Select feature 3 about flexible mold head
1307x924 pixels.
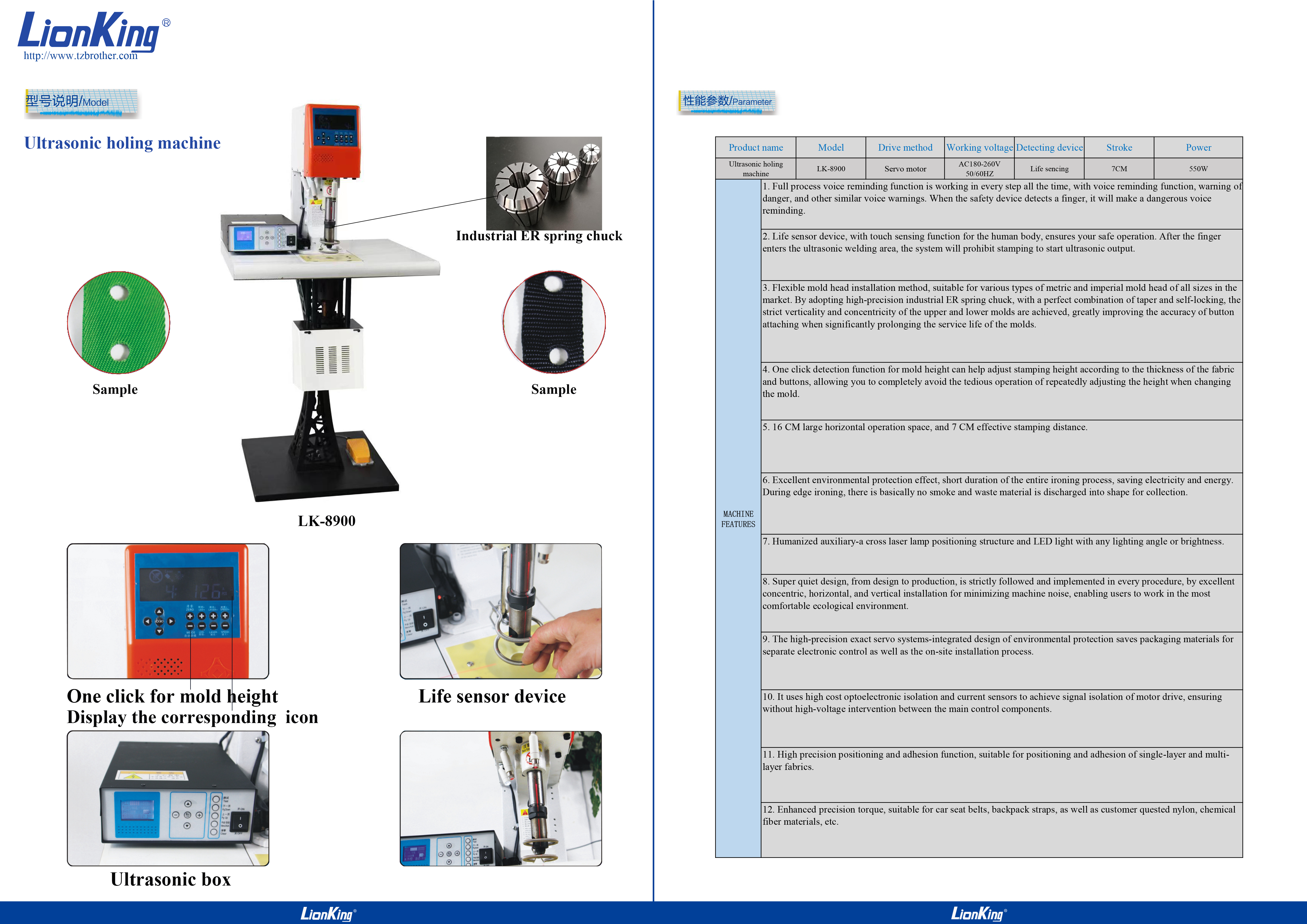click(x=1002, y=321)
